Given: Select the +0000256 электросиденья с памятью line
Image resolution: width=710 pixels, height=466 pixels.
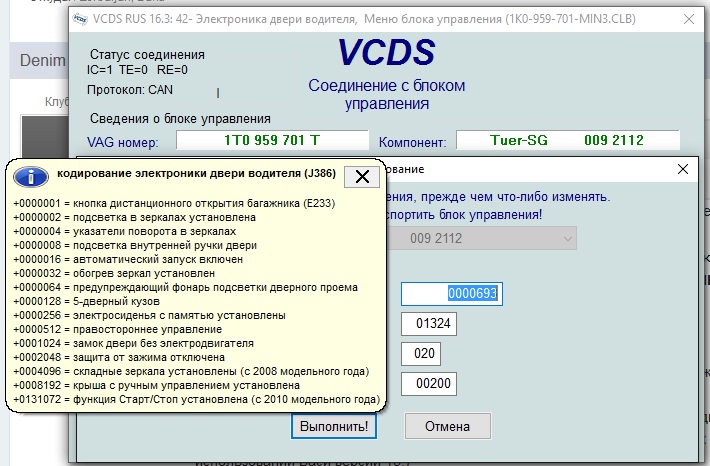Looking at the screenshot, I should (149, 315).
